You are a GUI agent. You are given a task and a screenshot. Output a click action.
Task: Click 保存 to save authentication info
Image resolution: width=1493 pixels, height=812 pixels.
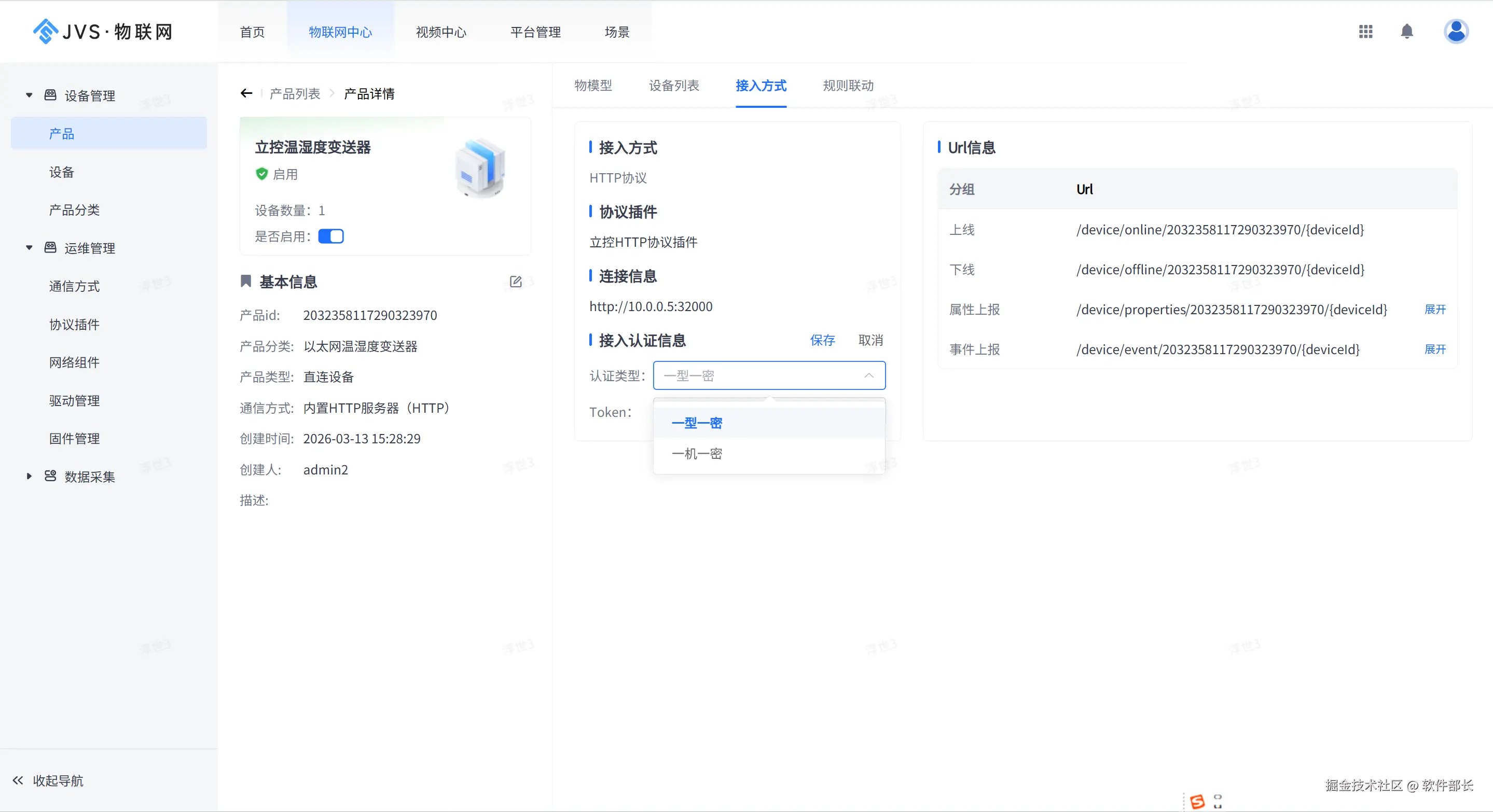coord(822,340)
